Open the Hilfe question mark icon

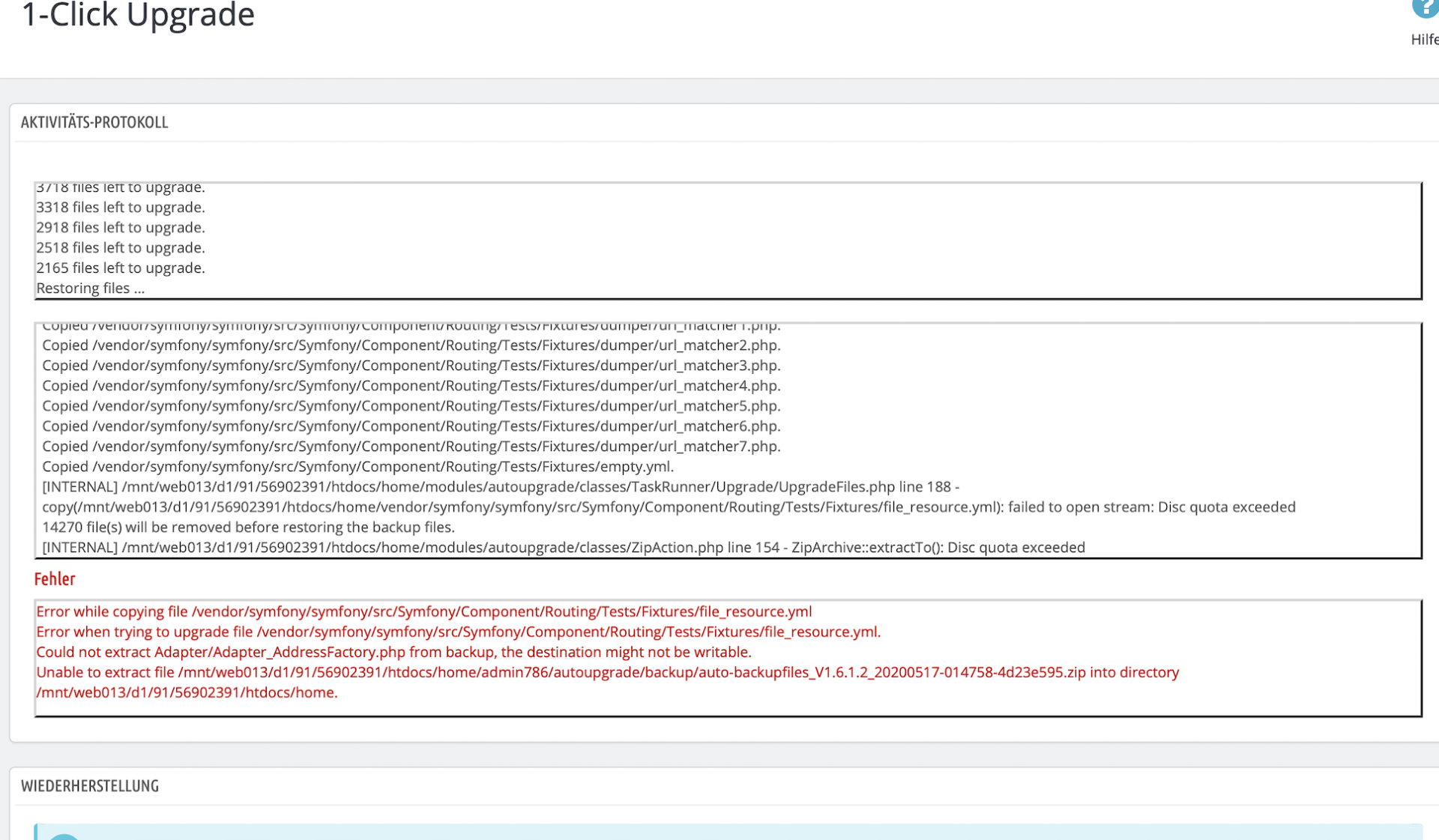pos(1426,9)
